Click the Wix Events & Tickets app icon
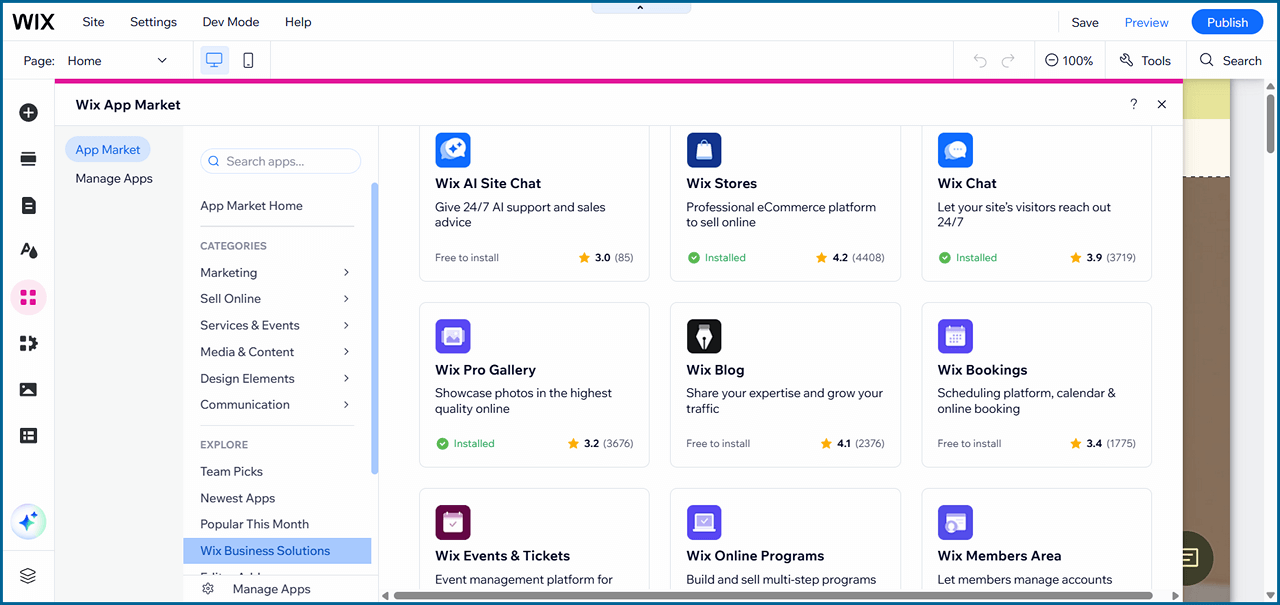The width and height of the screenshot is (1280, 605). click(453, 522)
